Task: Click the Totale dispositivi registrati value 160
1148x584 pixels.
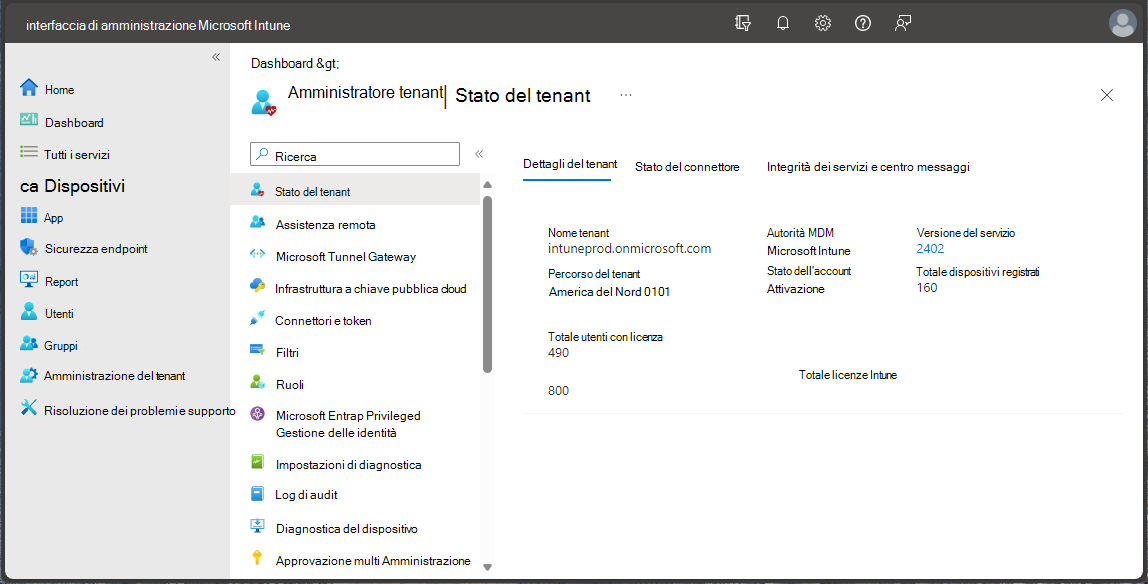Action: point(927,288)
